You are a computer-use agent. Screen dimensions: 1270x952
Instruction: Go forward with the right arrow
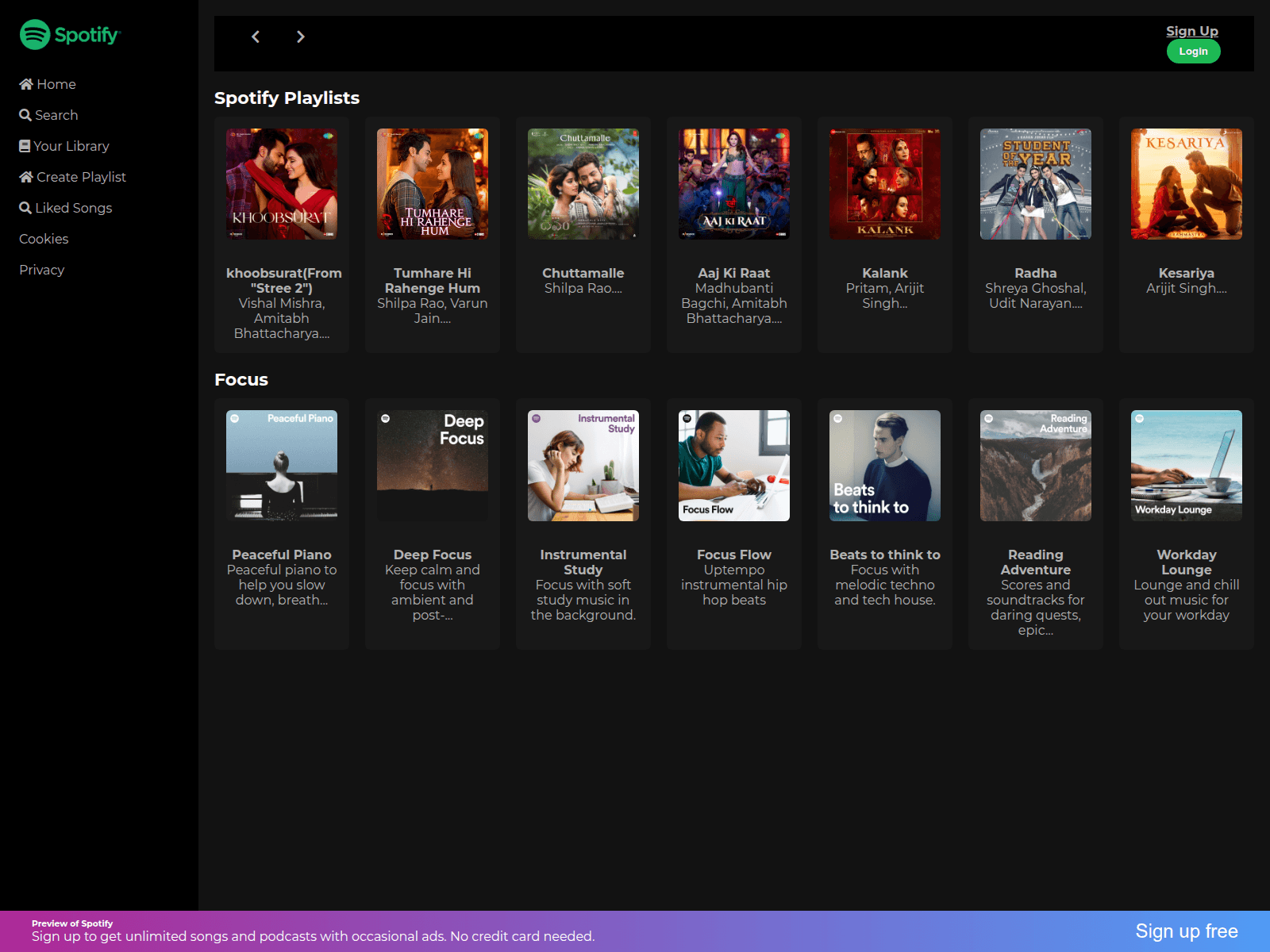pos(300,36)
